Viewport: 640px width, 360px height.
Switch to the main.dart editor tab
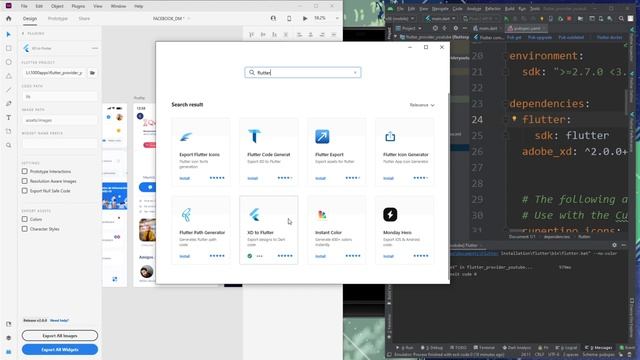click(486, 29)
